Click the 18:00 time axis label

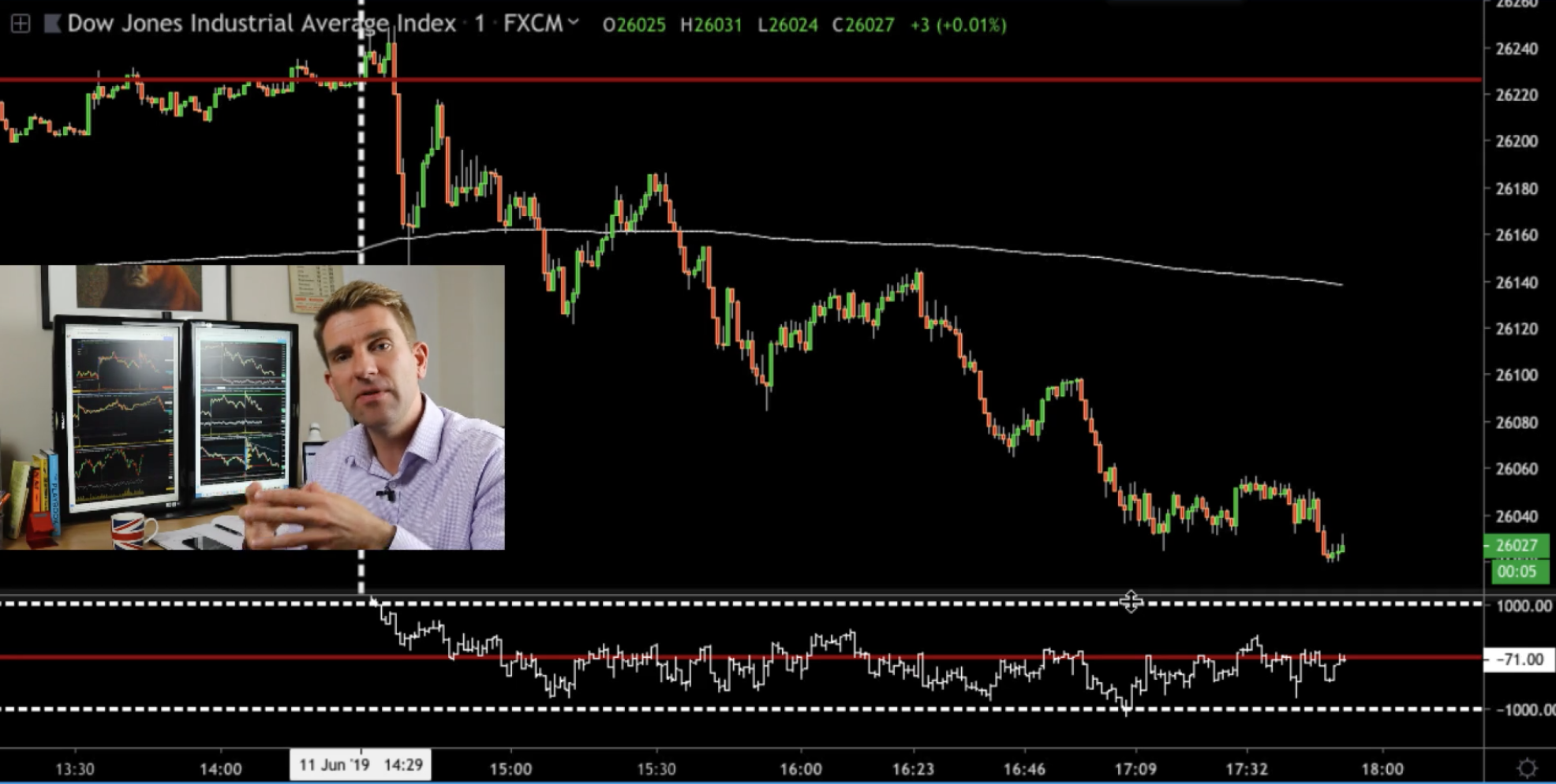(1382, 768)
